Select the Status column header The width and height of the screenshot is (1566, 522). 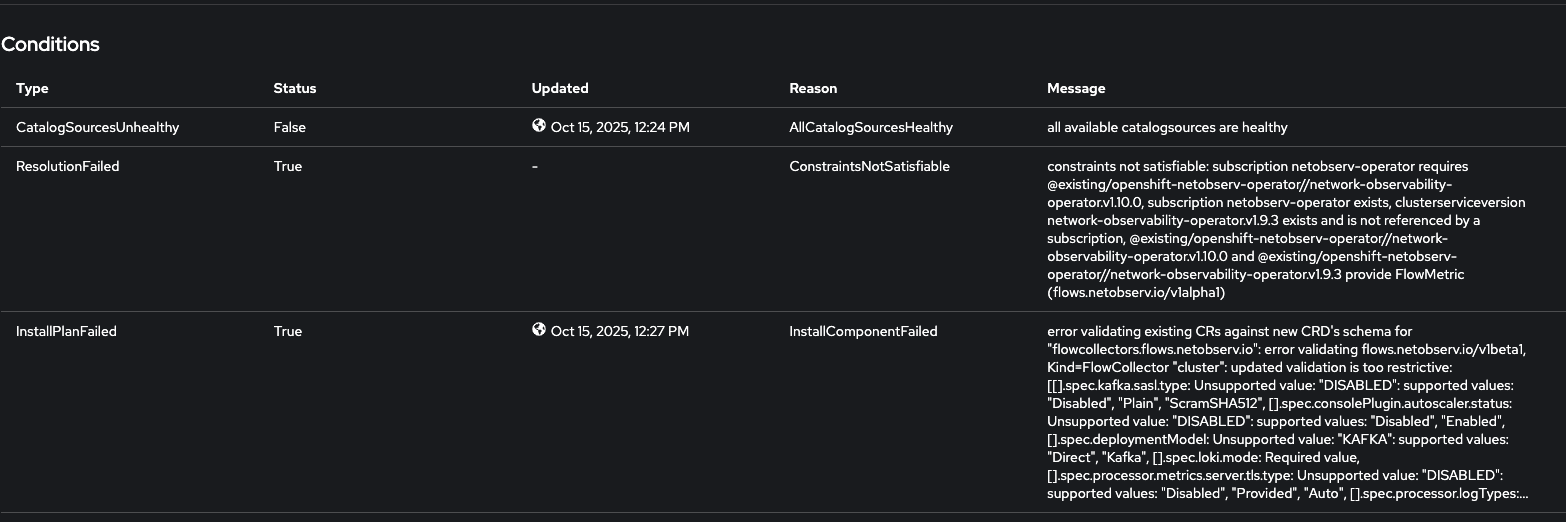coord(294,88)
